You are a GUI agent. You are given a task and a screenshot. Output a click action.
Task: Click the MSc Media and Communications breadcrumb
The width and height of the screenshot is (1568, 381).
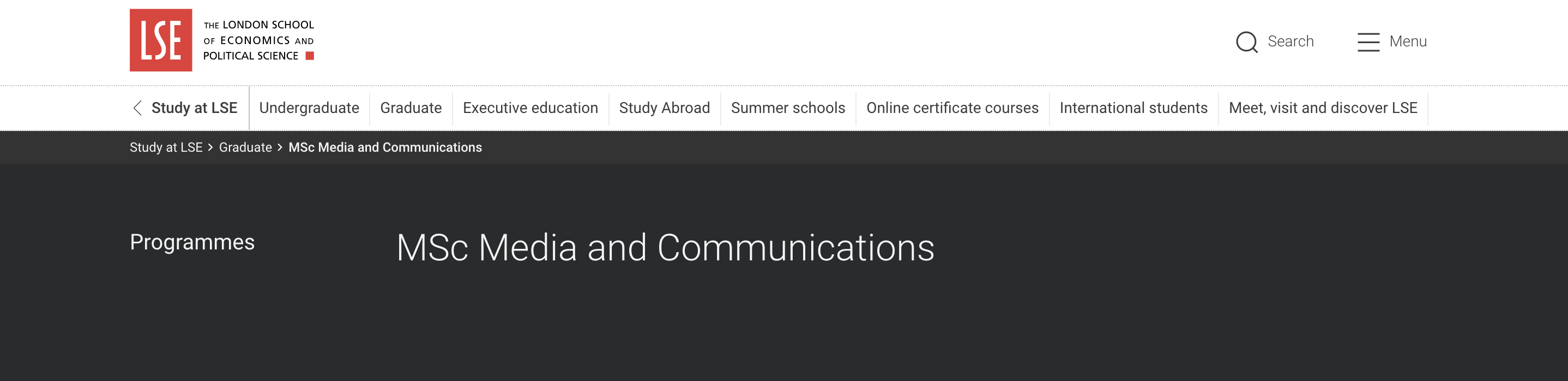385,147
